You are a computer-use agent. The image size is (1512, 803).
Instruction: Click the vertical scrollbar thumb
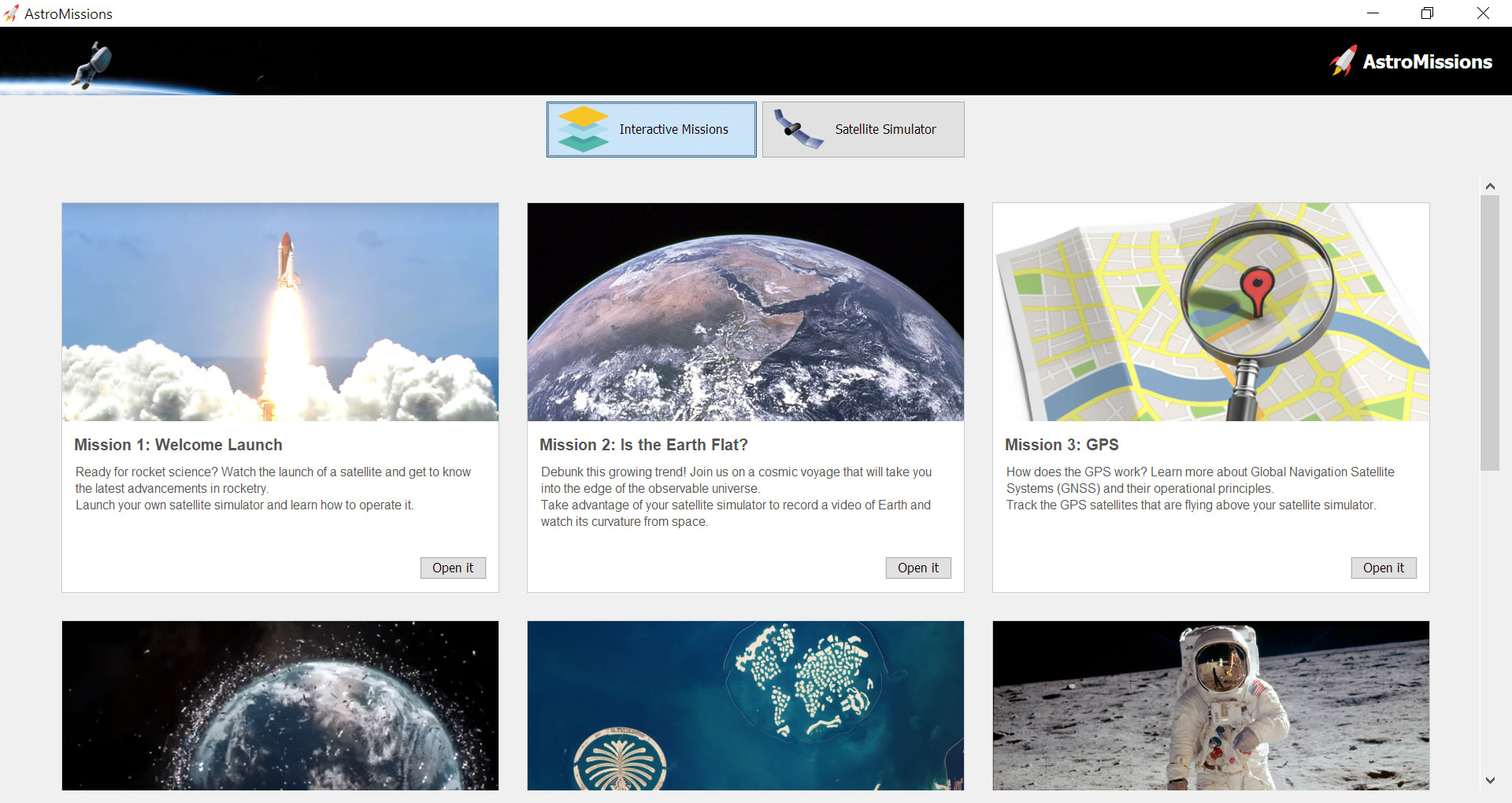[x=1490, y=332]
